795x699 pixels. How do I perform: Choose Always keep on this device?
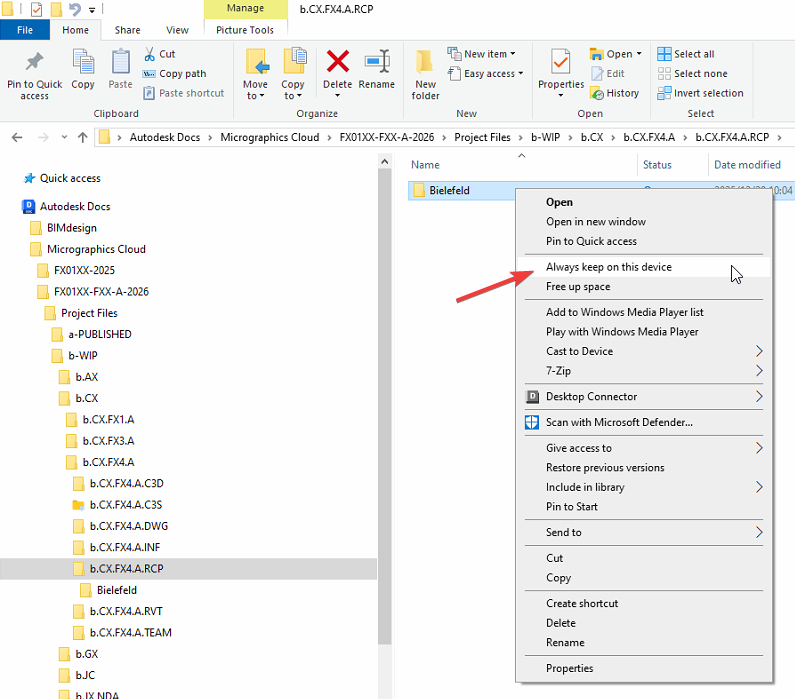[x=643, y=267]
